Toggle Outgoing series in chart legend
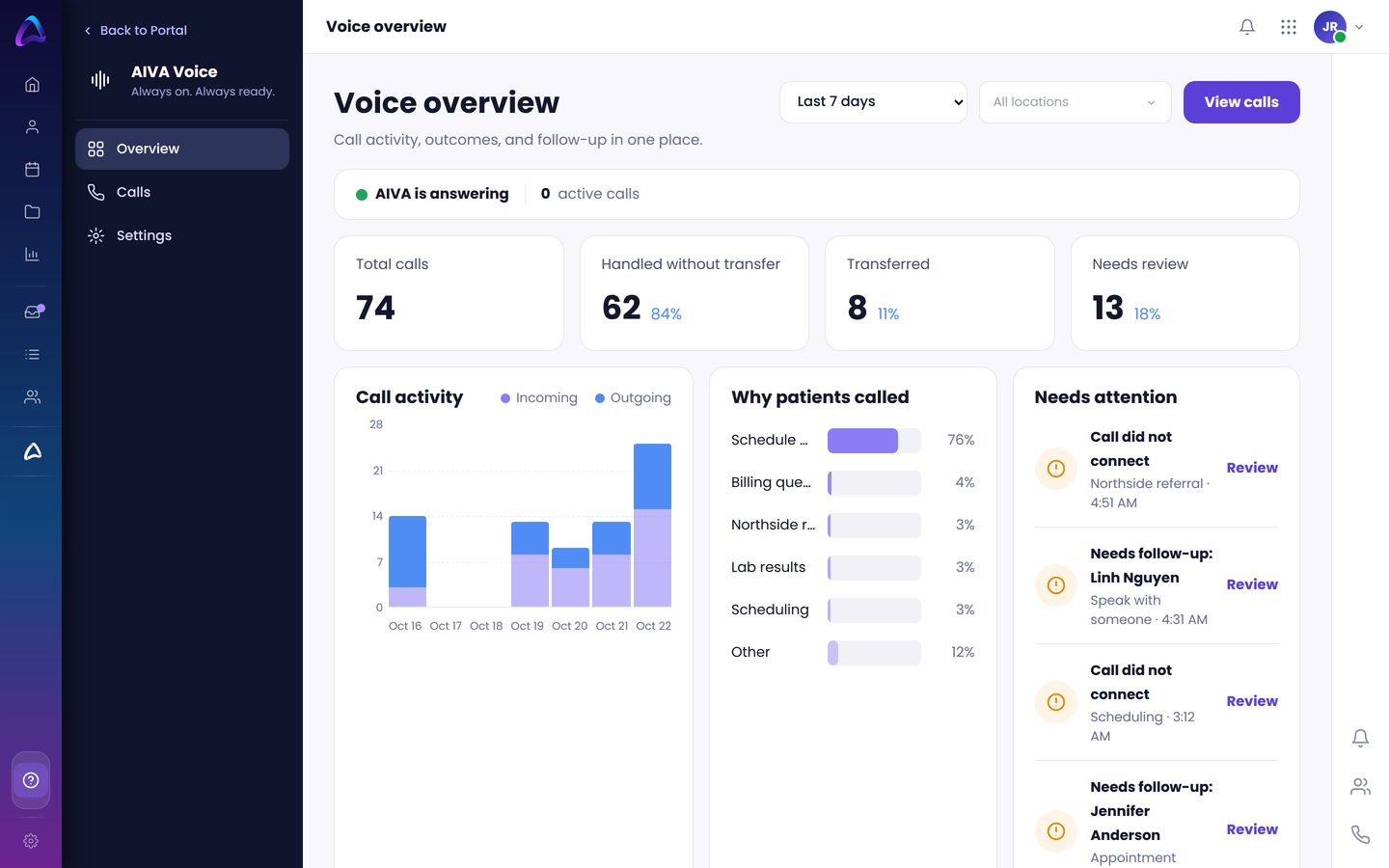 tap(633, 397)
